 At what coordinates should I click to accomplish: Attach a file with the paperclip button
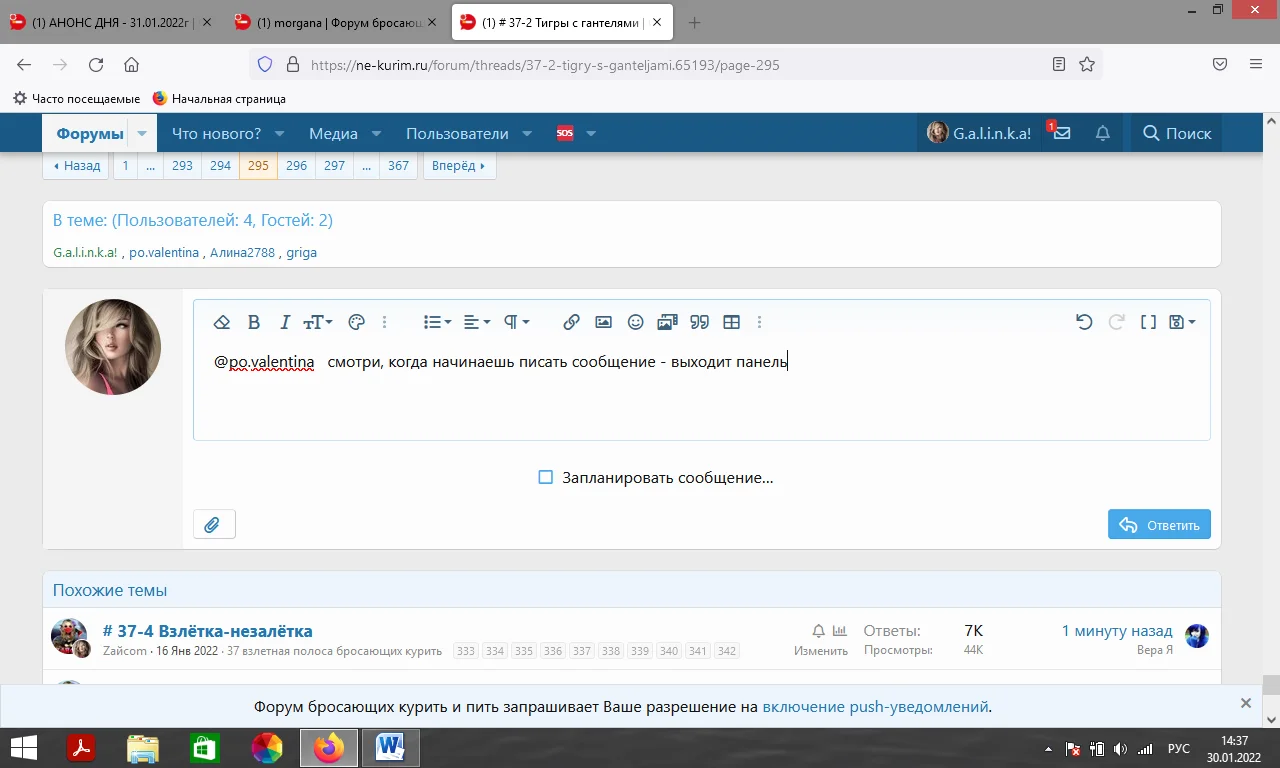(x=213, y=524)
